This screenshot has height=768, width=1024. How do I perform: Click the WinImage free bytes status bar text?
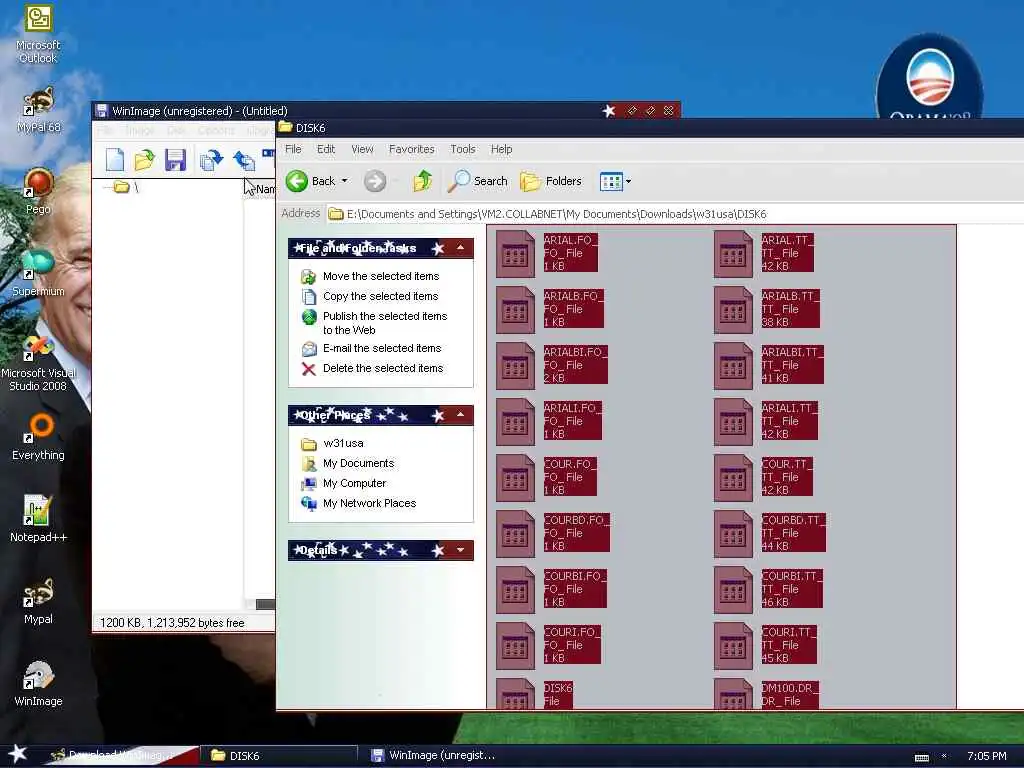pyautogui.click(x=172, y=623)
